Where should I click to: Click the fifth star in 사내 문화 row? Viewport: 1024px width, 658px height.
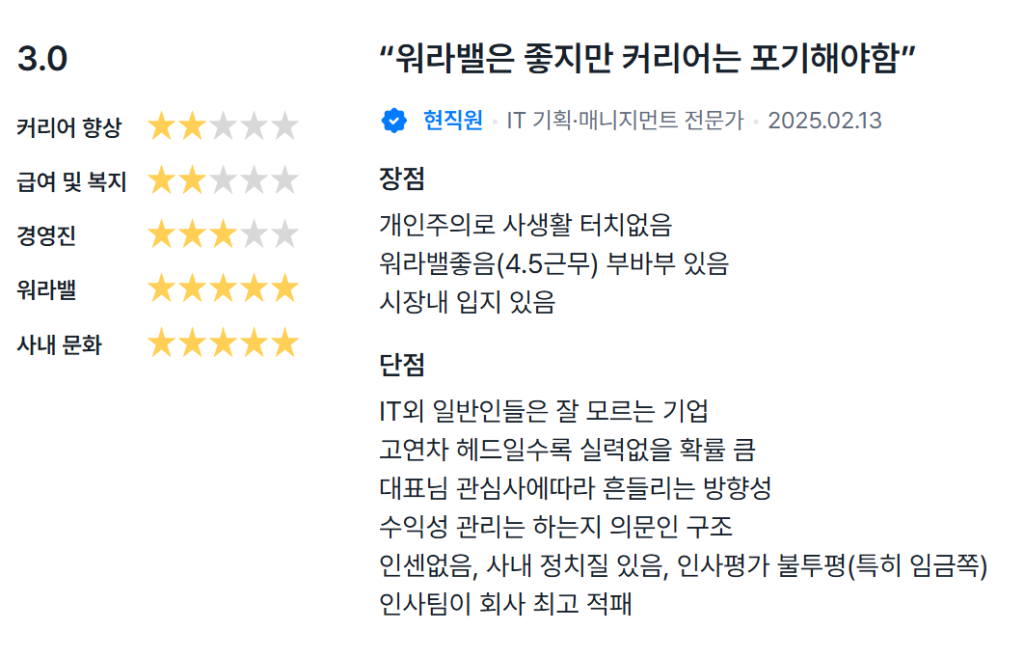coord(285,344)
